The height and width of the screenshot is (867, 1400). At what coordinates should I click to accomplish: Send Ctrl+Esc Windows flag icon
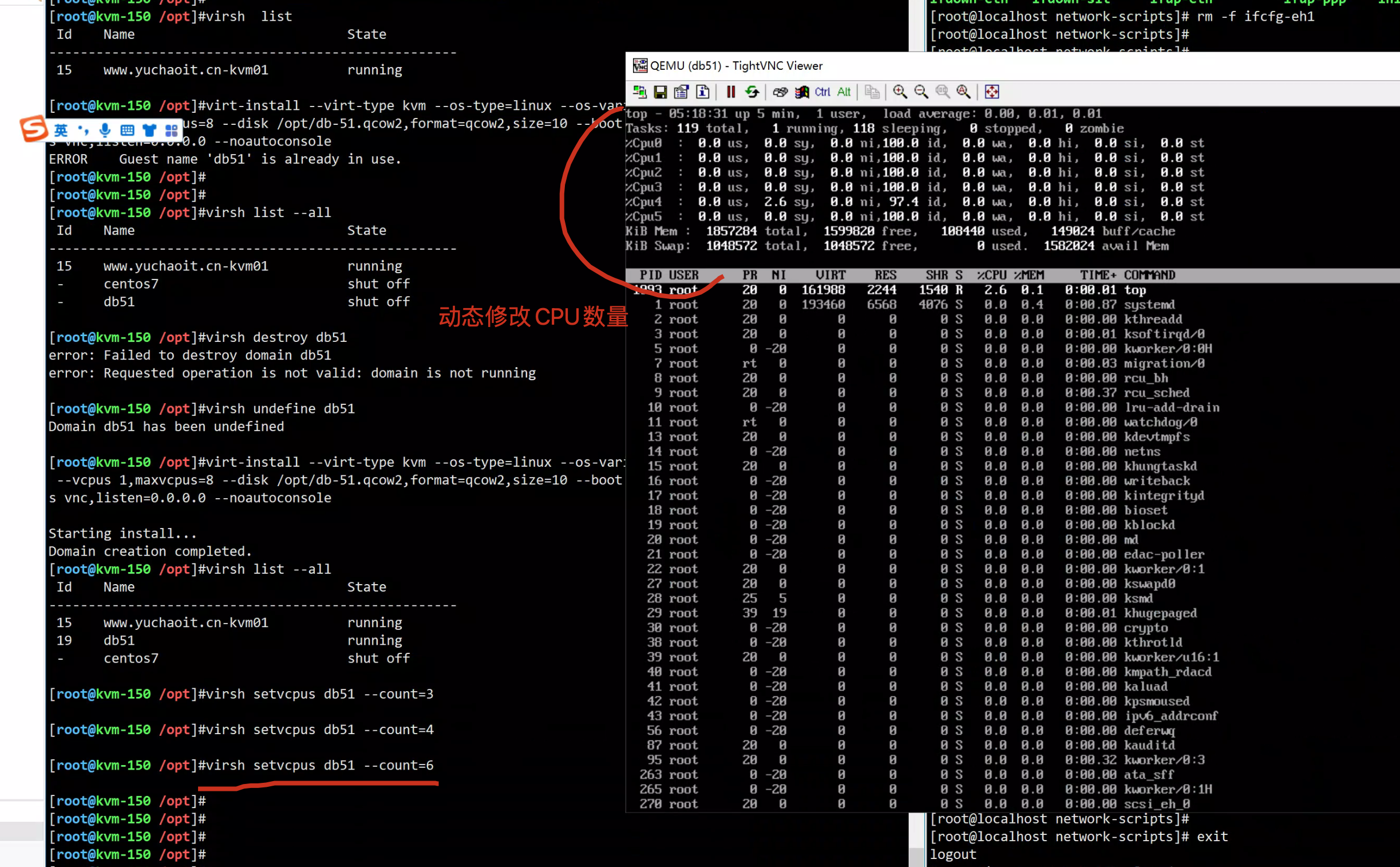(801, 92)
